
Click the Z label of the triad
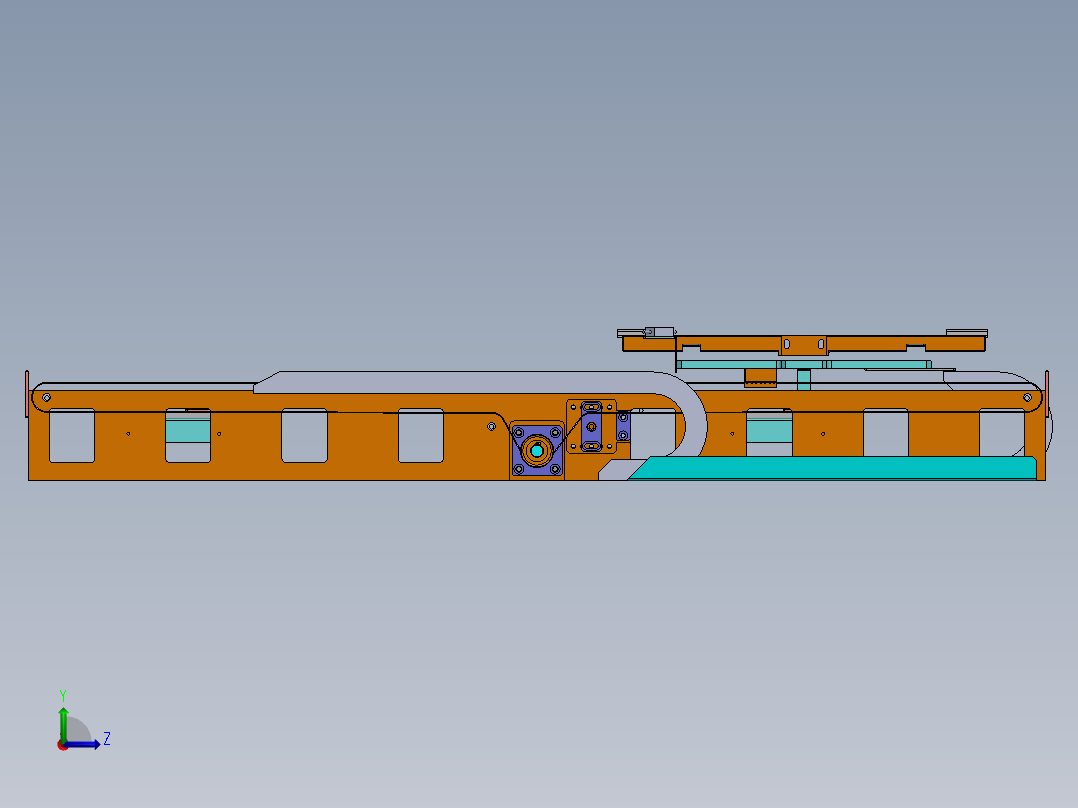[107, 739]
